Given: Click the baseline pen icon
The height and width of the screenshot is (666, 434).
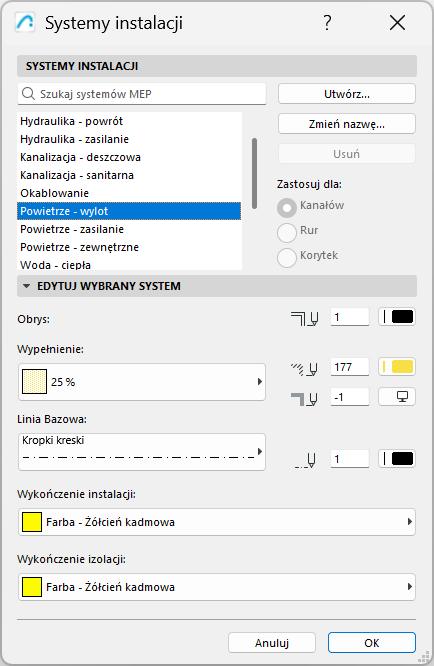Looking at the screenshot, I should click(x=305, y=460).
